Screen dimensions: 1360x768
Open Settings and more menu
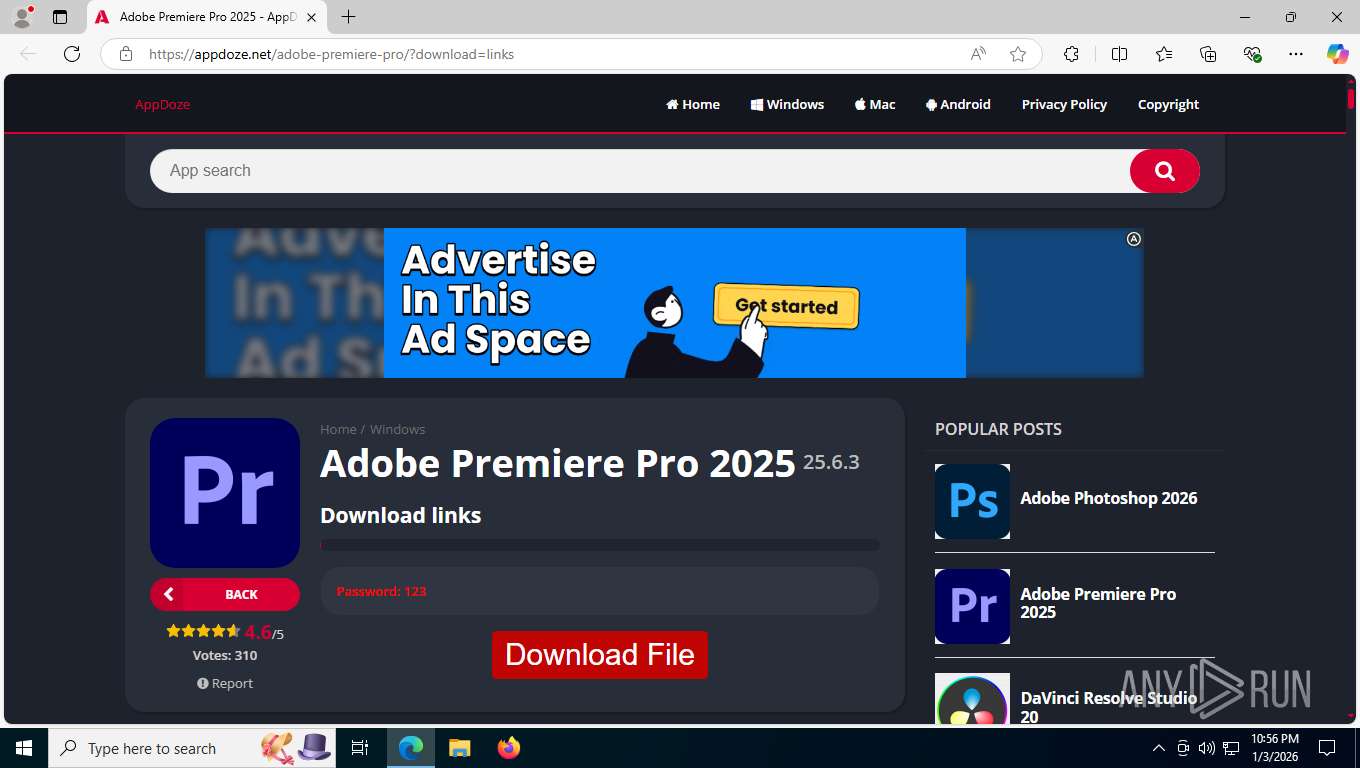click(1296, 54)
